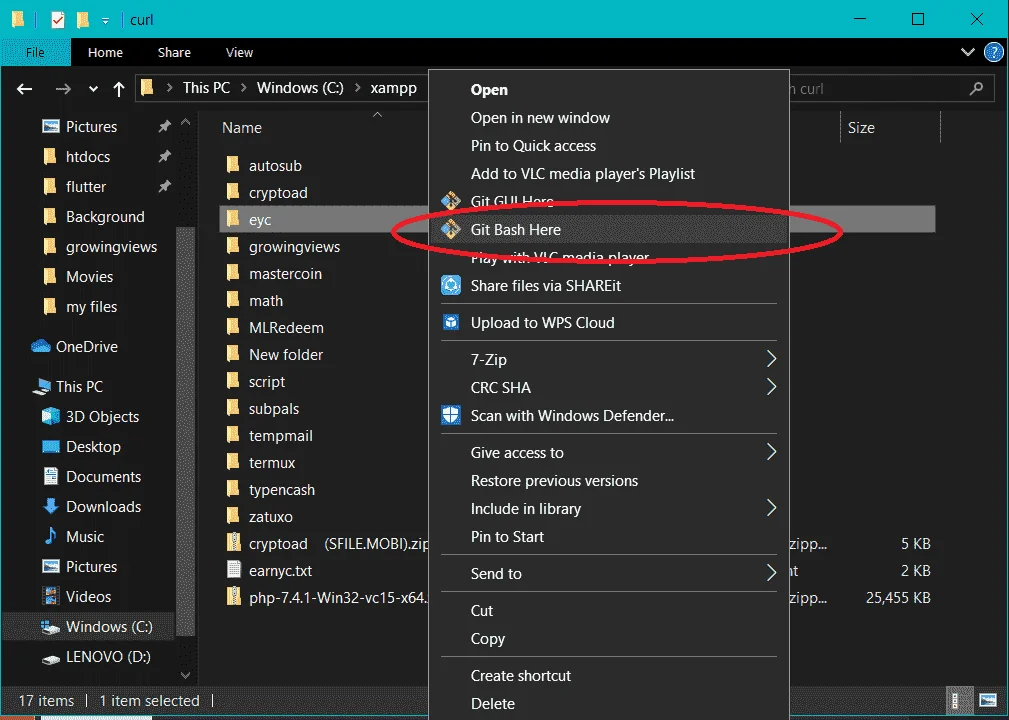Expand the 7-Zip submenu arrow
Viewport: 1009px width, 720px height.
pos(771,359)
